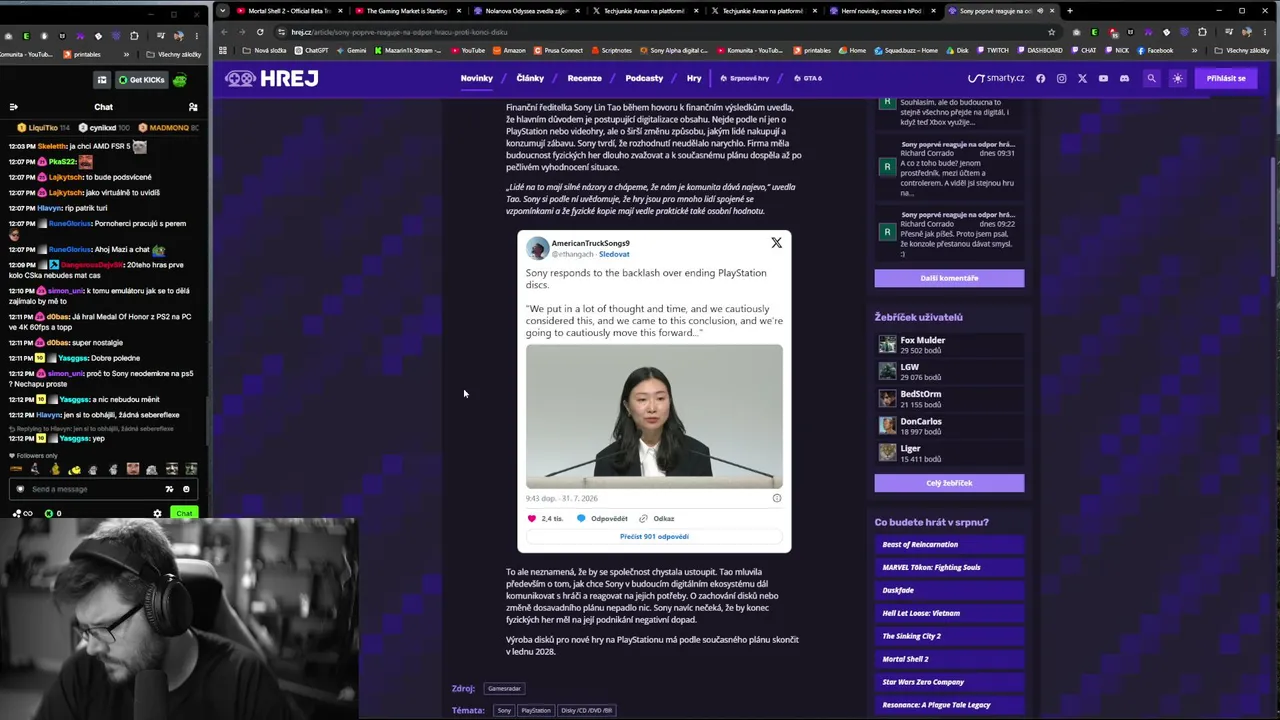This screenshot has height=720, width=1280.
Task: Click the green Chat send button
Action: click(x=184, y=513)
